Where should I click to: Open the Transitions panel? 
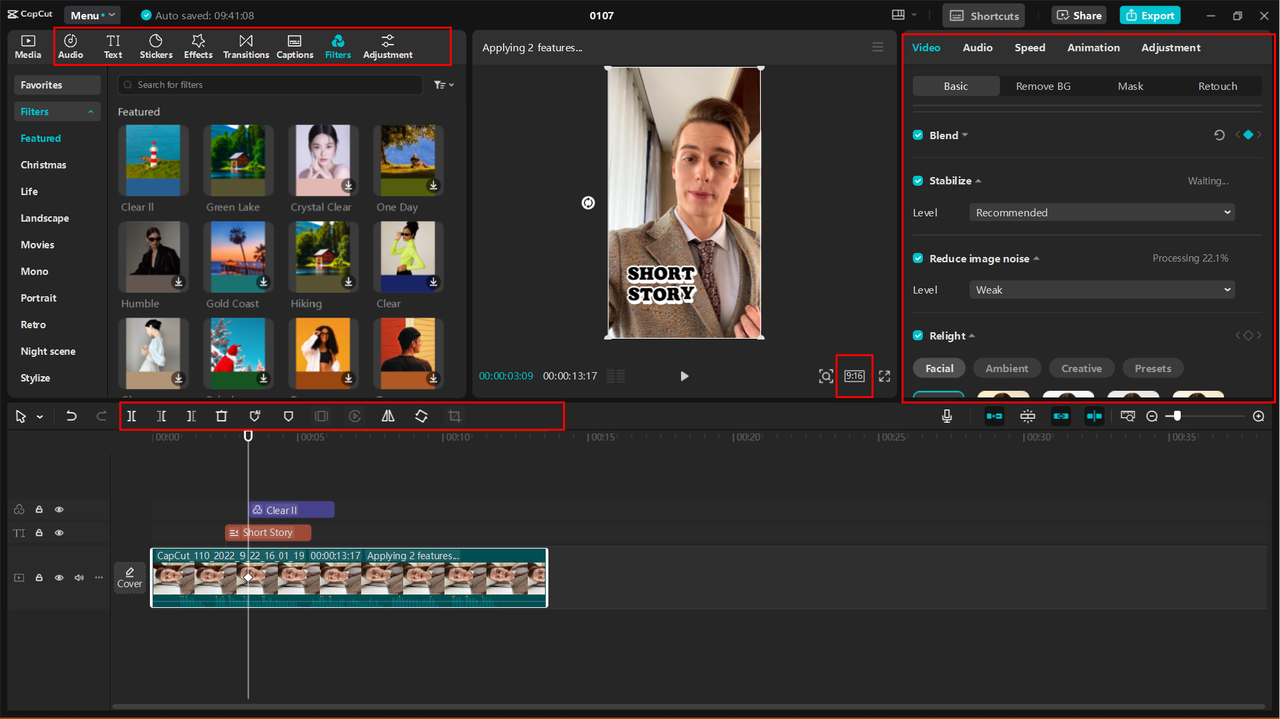pyautogui.click(x=246, y=46)
